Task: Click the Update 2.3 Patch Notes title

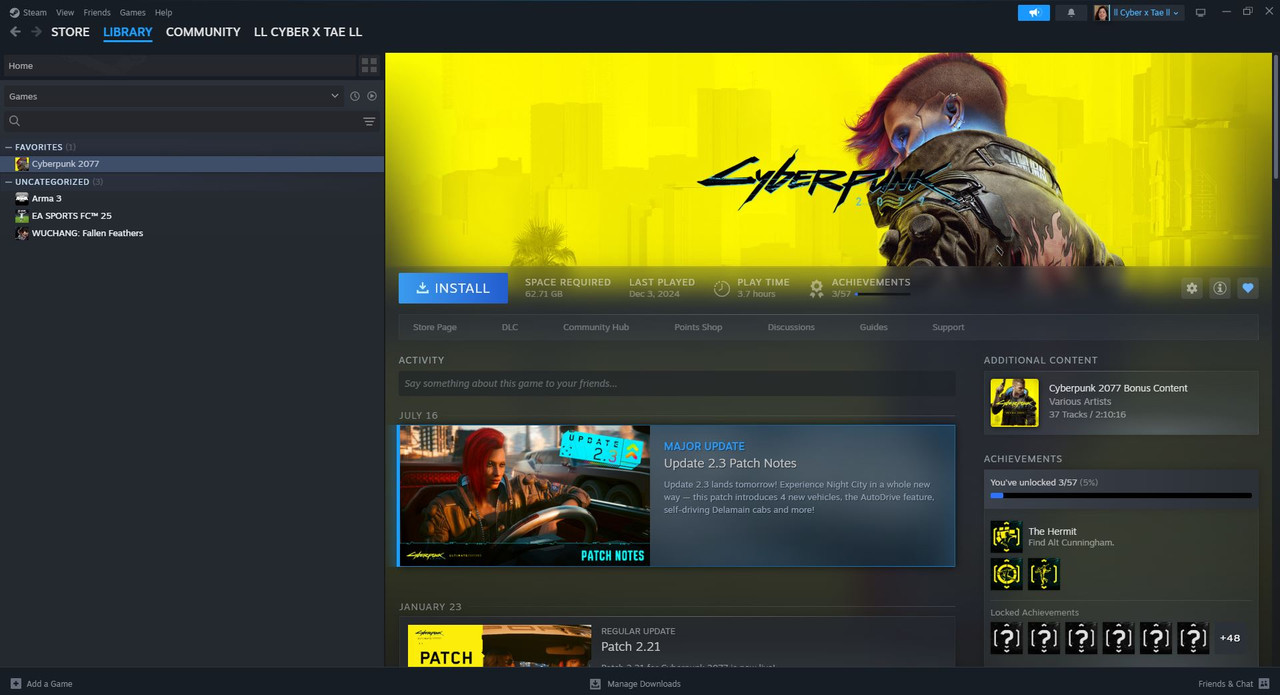Action: [x=730, y=463]
